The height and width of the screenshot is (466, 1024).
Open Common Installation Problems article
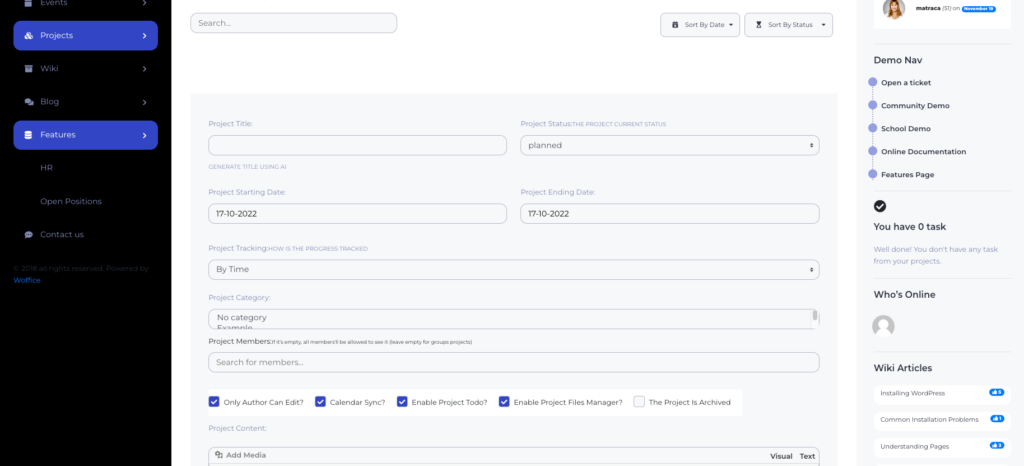click(929, 419)
